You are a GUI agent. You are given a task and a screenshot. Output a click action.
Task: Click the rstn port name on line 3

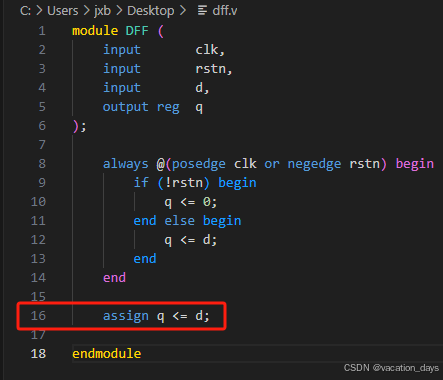click(x=211, y=69)
